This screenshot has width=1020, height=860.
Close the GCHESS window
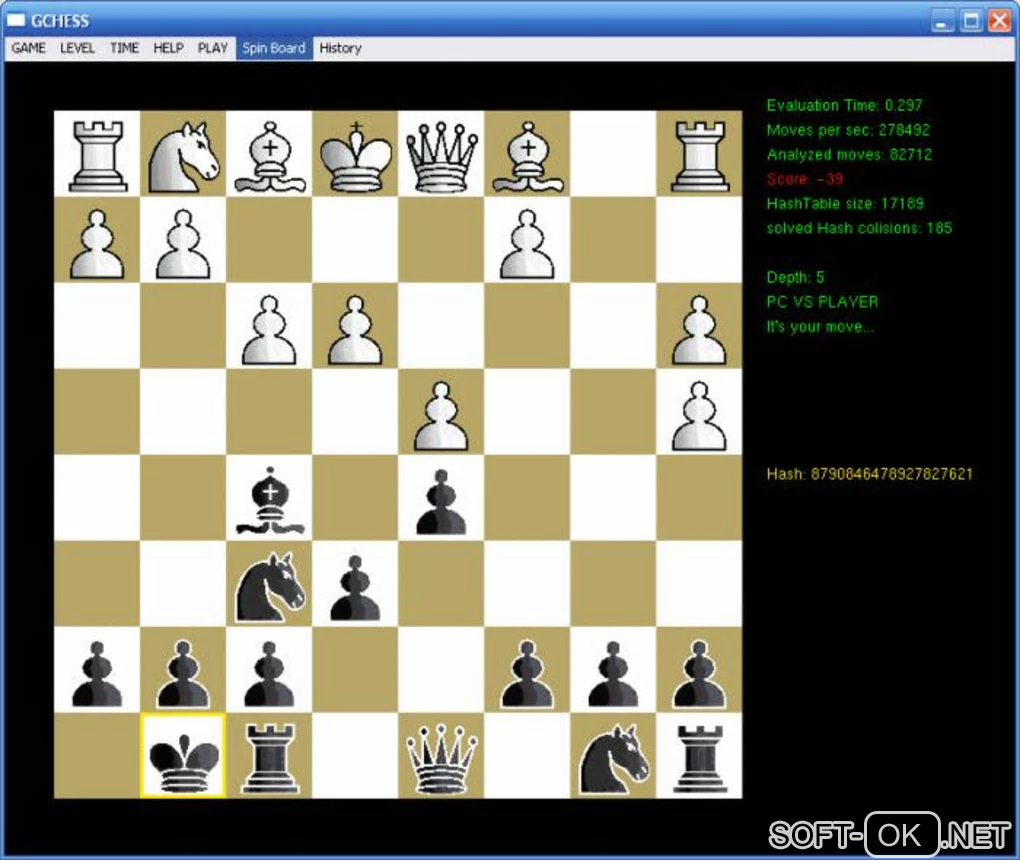(999, 21)
